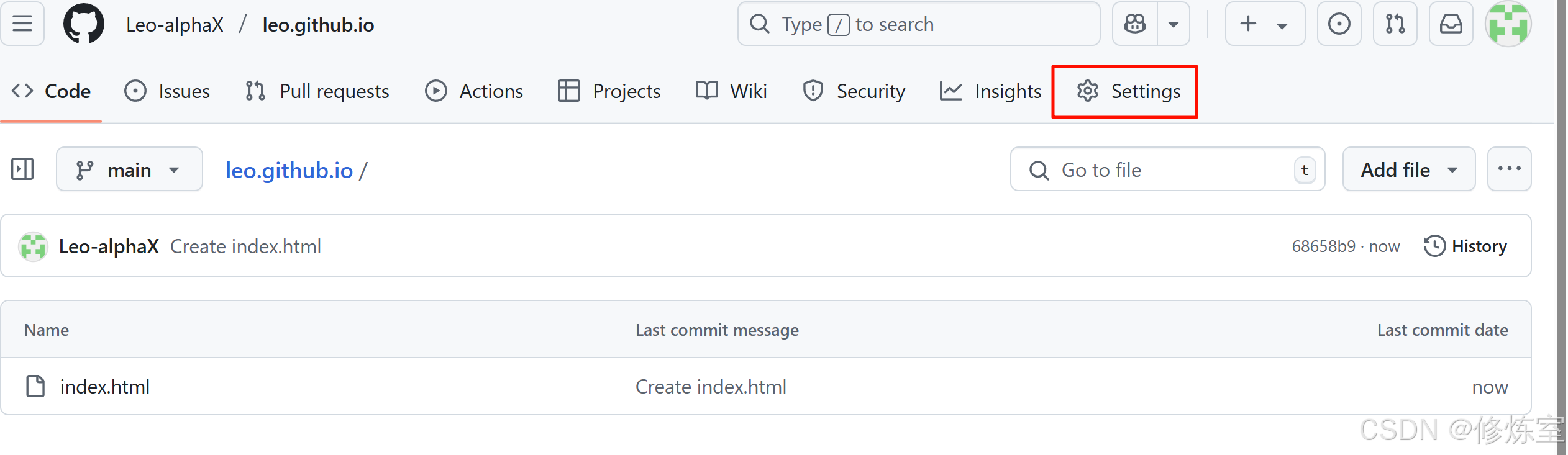Open pull requests icon in header
This screenshot has width=1568, height=455.
(1395, 24)
